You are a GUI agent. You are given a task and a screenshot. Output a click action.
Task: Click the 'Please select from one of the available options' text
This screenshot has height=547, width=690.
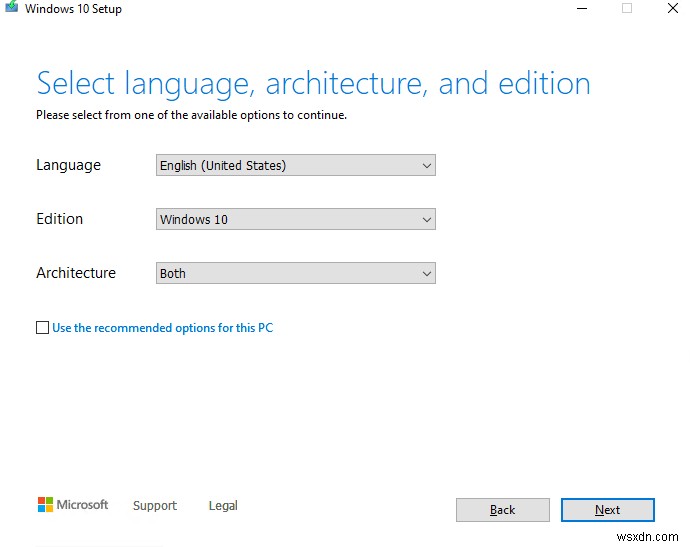click(x=191, y=115)
